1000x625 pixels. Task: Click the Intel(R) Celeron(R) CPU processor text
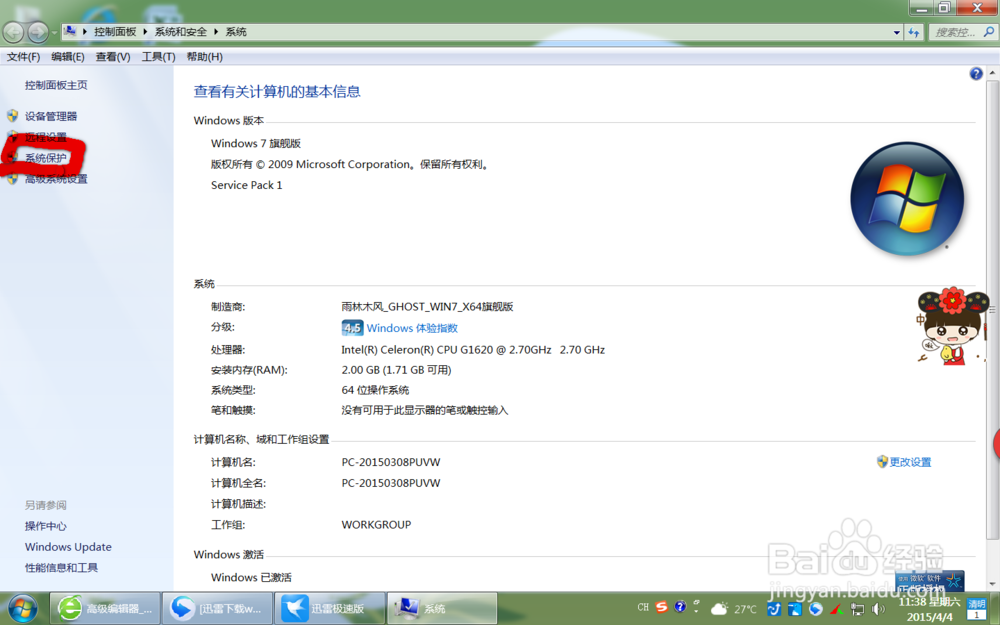pyautogui.click(x=473, y=349)
